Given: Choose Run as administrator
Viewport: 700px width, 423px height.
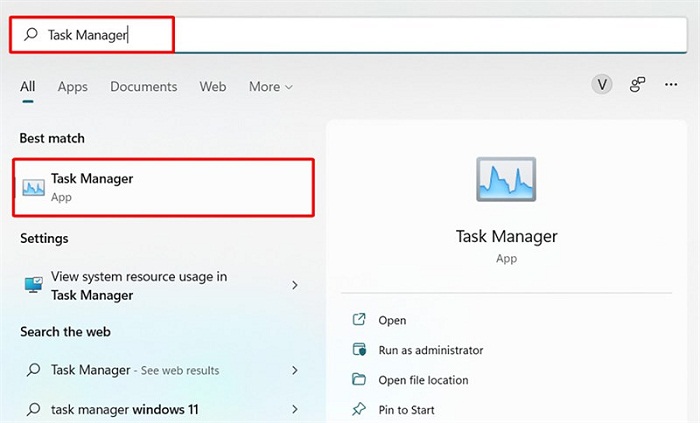Looking at the screenshot, I should tap(431, 350).
